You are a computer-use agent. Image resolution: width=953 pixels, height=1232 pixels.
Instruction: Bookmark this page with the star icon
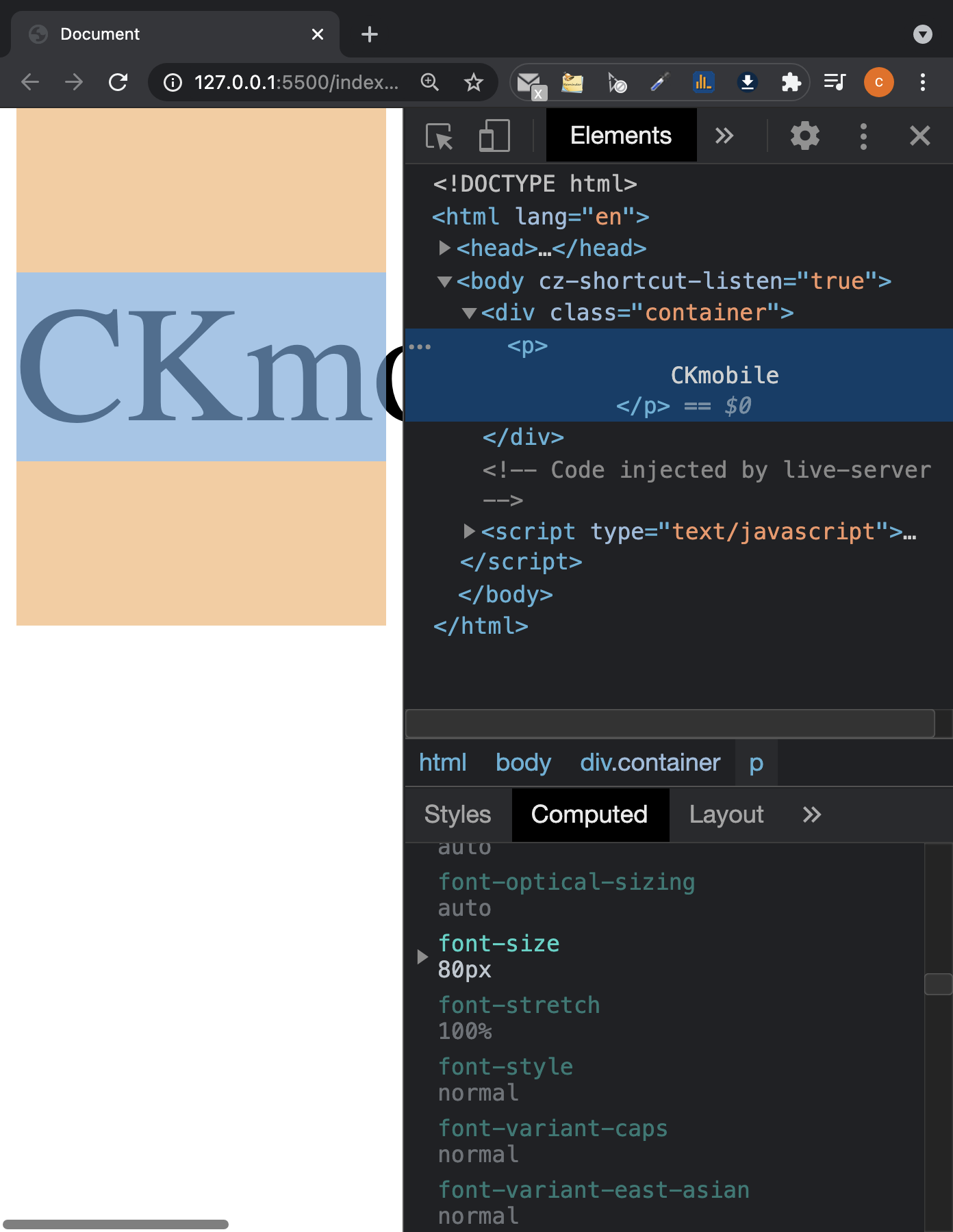(x=473, y=83)
